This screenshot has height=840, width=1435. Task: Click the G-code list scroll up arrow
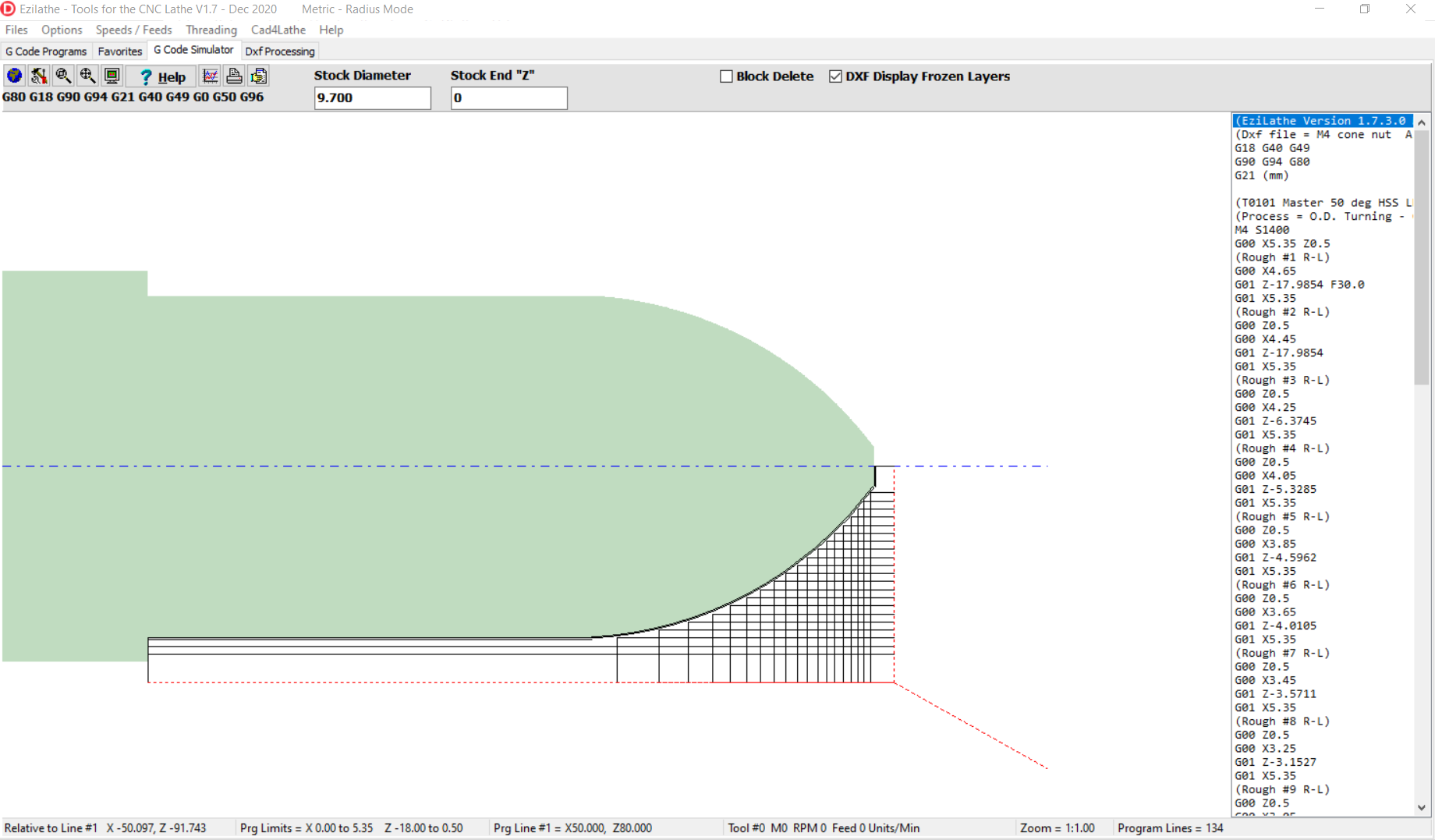tap(1422, 122)
